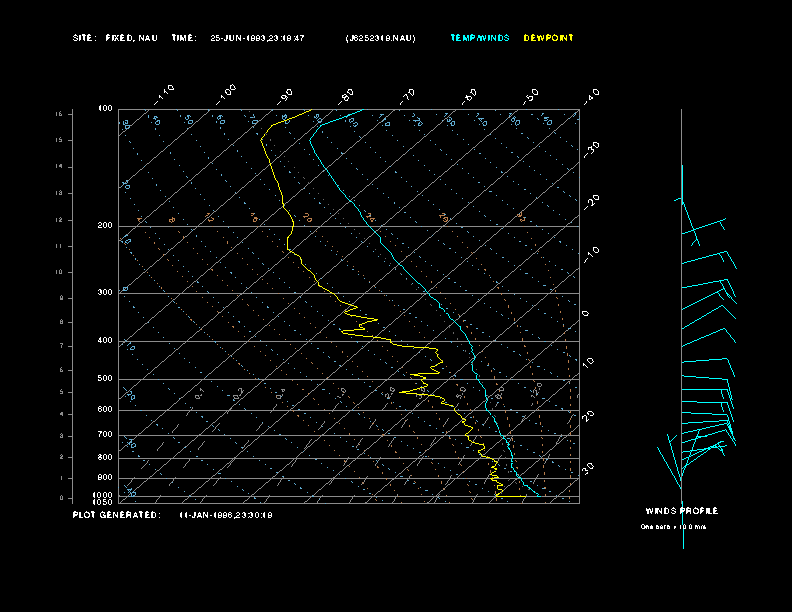The image size is (792, 612).
Task: Click the -80 temperature axis label
Action: click(x=346, y=96)
